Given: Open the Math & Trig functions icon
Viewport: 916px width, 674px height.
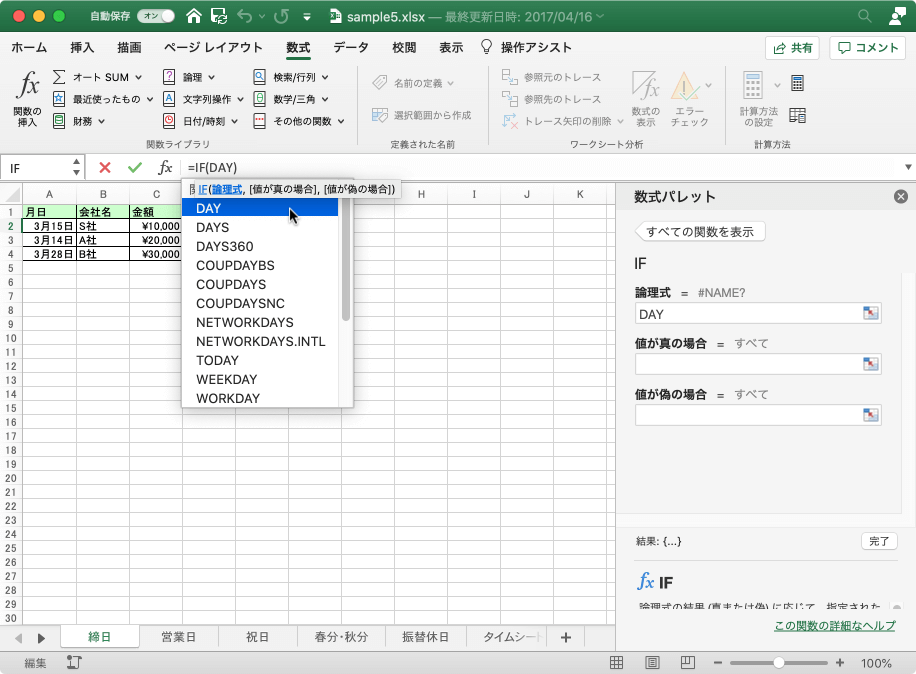Looking at the screenshot, I should click(259, 99).
